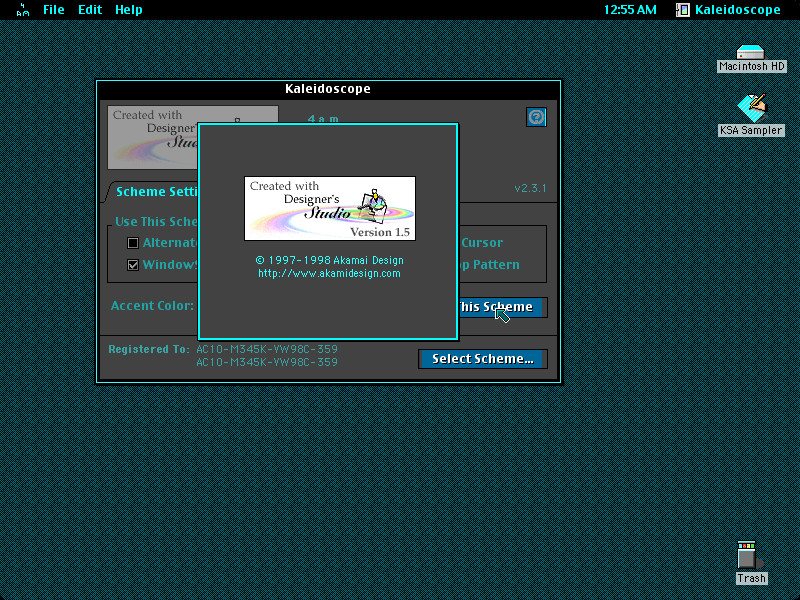Screen dimensions: 800x600
Task: Toggle the Alternate checkbox
Action: point(133,243)
